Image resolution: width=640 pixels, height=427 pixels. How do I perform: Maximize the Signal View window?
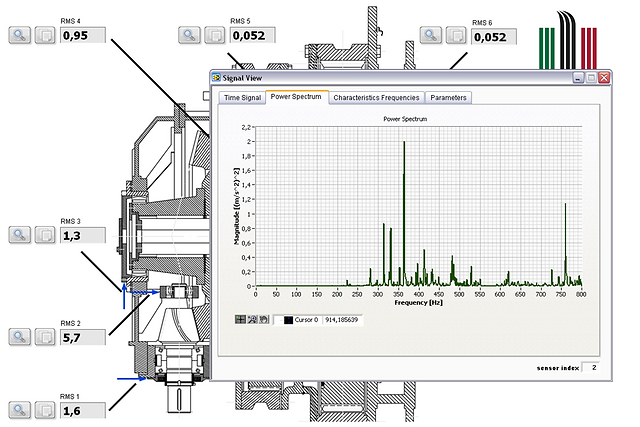coord(591,78)
